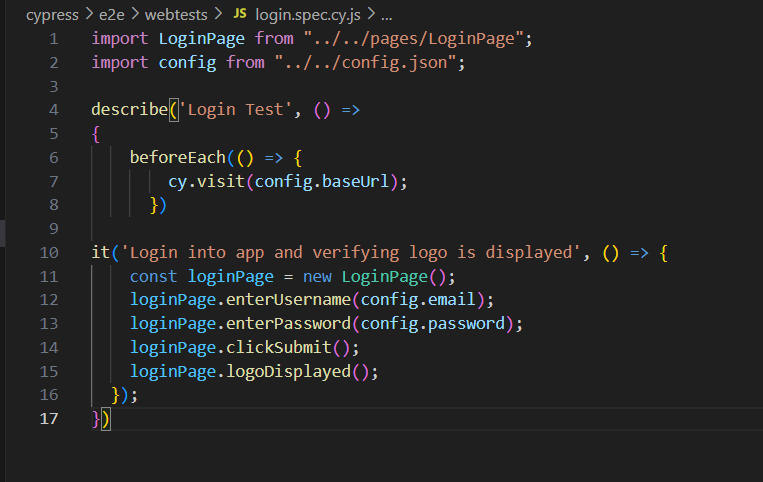The height and width of the screenshot is (482, 763).
Task: Click the 'it' keyword on line 10
Action: tap(101, 252)
